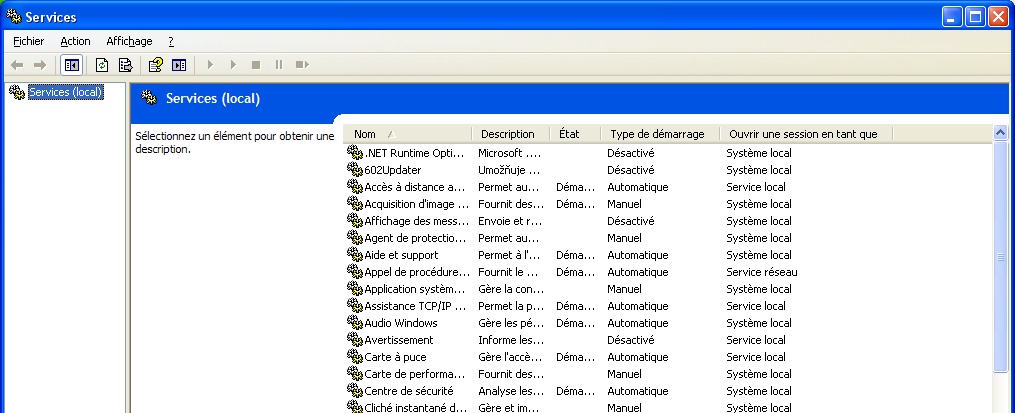Open the Affichage menu

pos(129,41)
